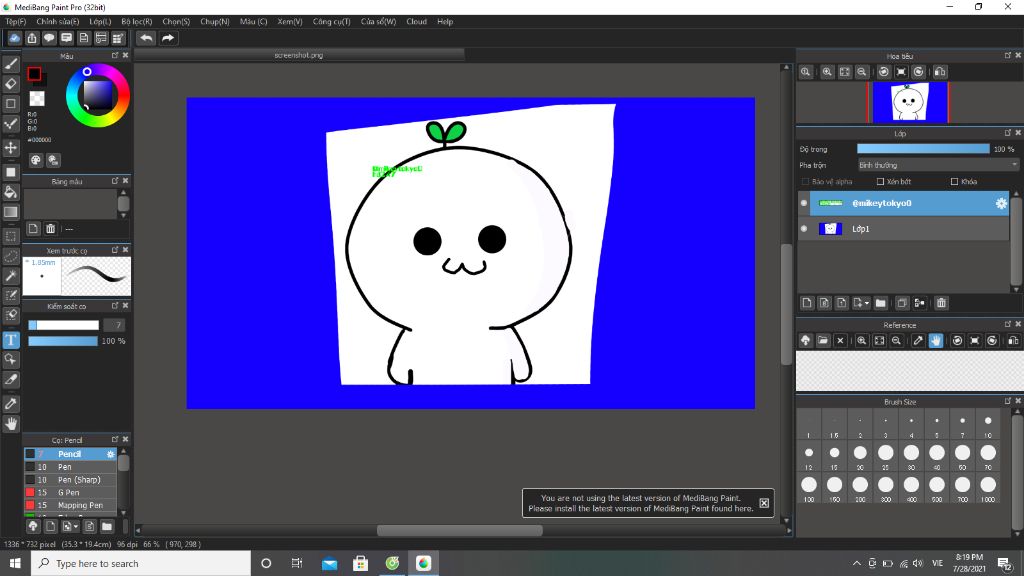1024x576 pixels.
Task: Select the Eraser tool
Action: pos(11,84)
